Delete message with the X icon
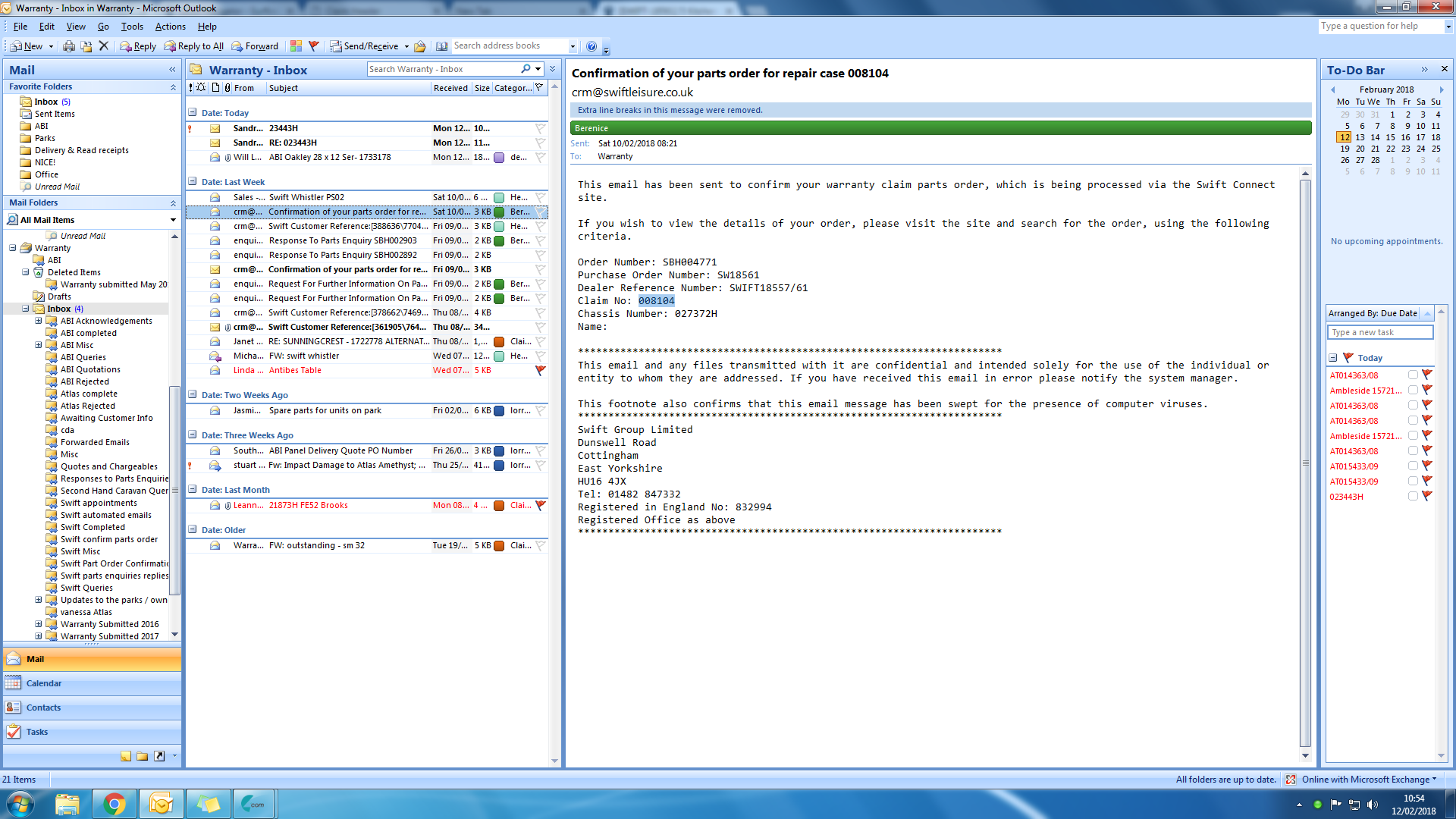Screen dimensions: 1456x819 tap(104, 46)
